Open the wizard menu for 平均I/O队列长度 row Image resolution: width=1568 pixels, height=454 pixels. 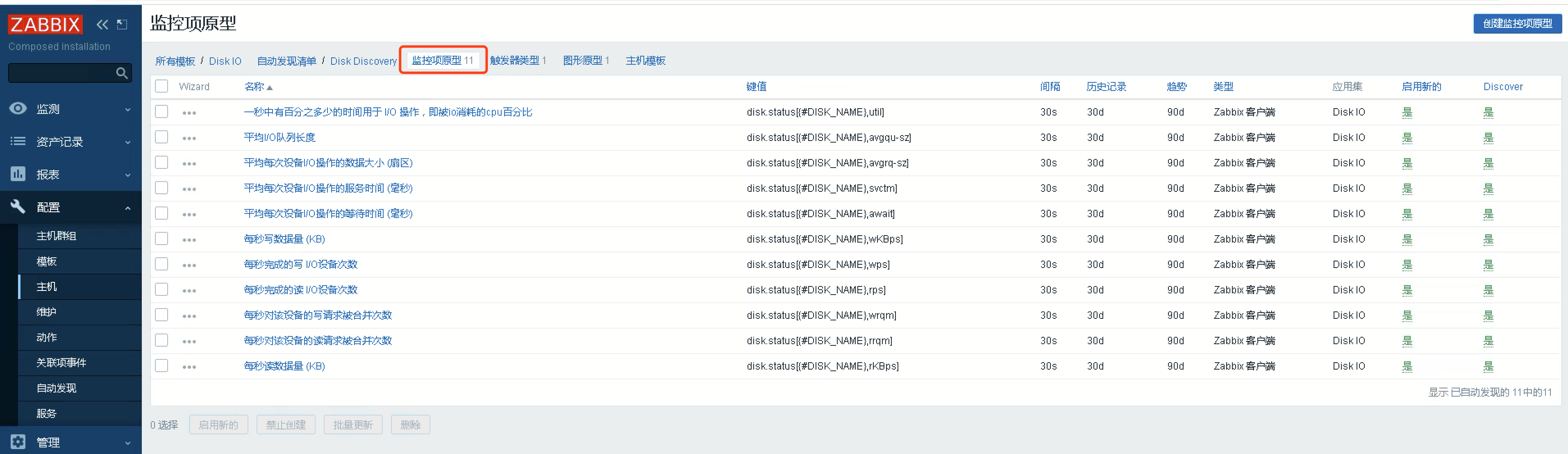(189, 138)
